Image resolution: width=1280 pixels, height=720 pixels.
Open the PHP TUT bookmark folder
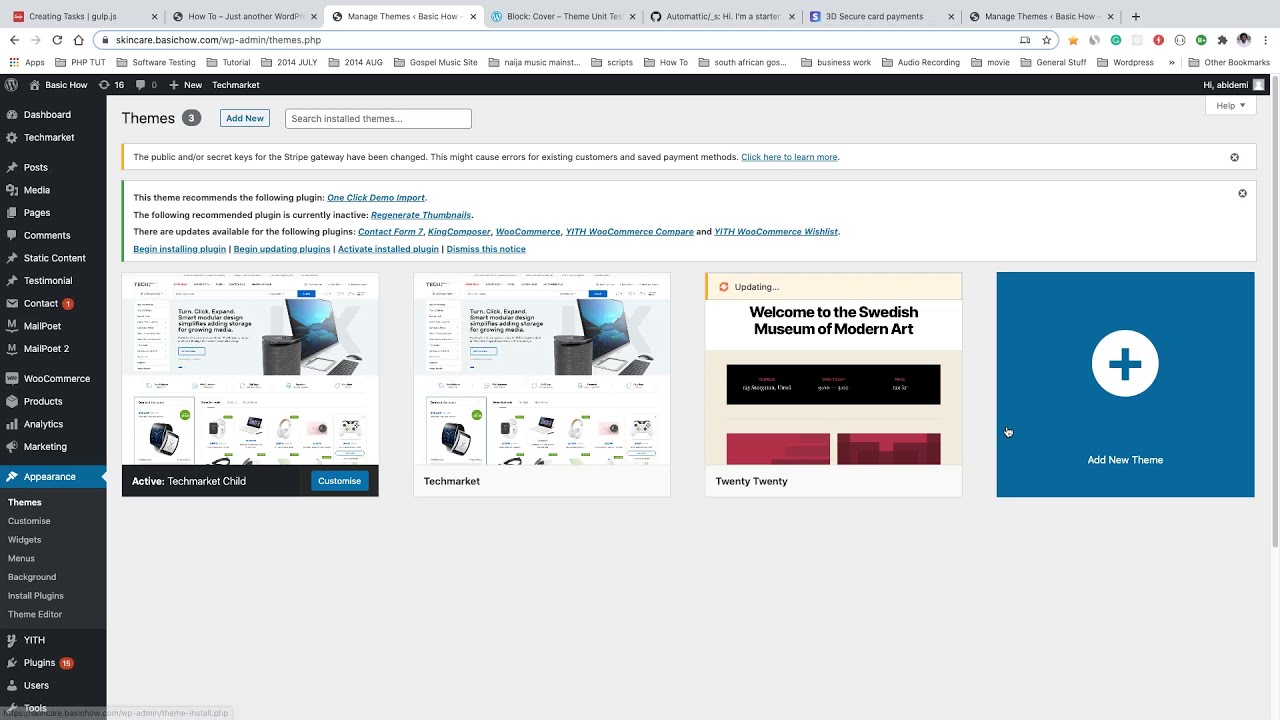point(79,62)
